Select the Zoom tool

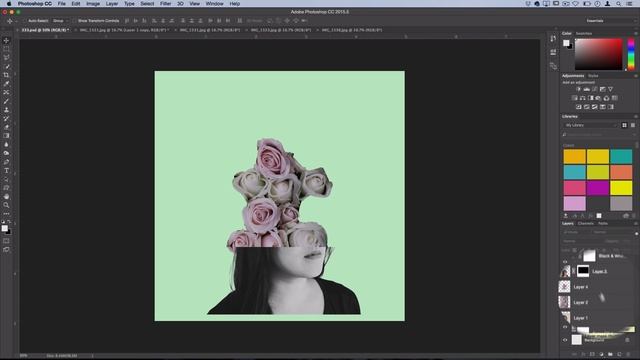[6, 205]
